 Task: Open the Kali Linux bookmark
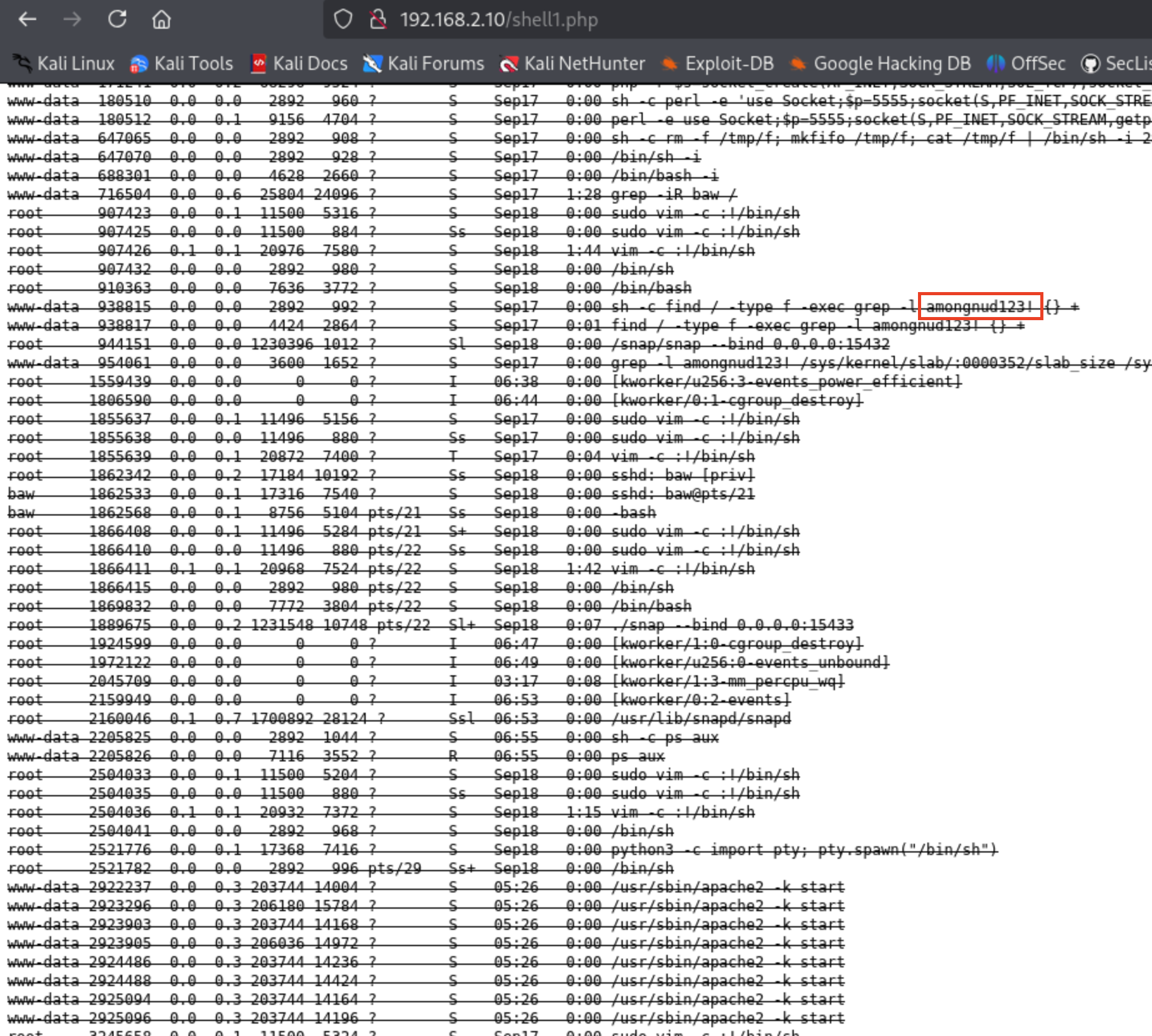click(64, 64)
